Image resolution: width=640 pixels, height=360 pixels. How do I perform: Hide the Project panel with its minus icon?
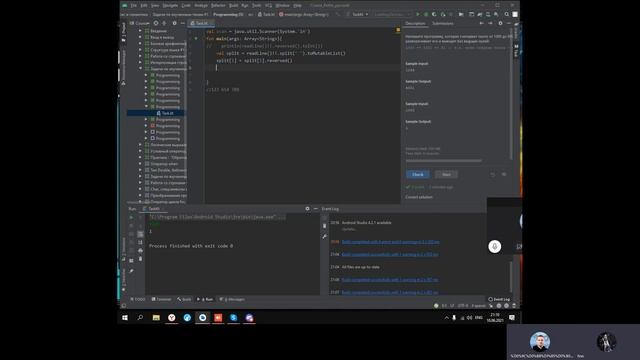pos(182,23)
